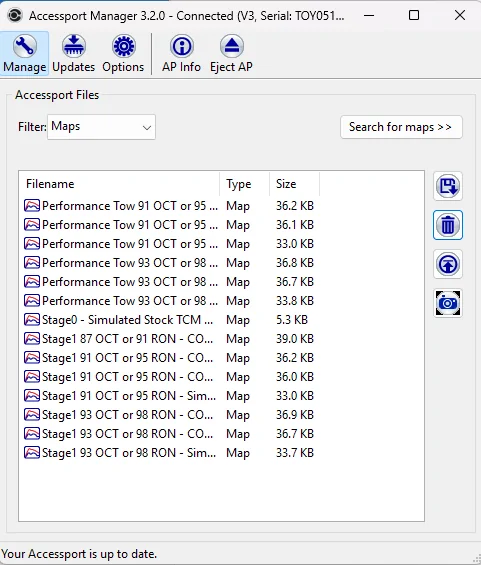The image size is (481, 565).
Task: Click the map icon of Stage1 87 OCT row
Action: [32, 339]
